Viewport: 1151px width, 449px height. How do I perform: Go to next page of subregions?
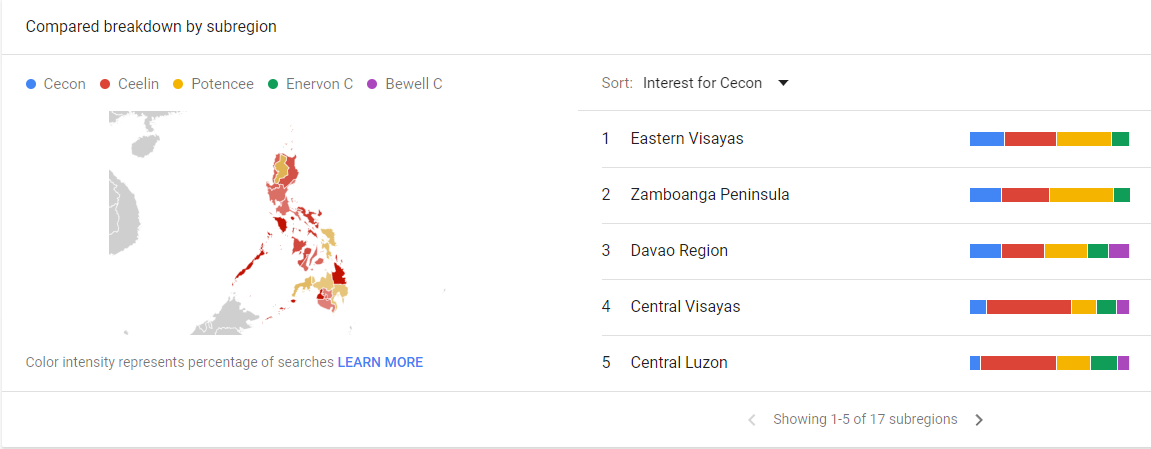979,420
